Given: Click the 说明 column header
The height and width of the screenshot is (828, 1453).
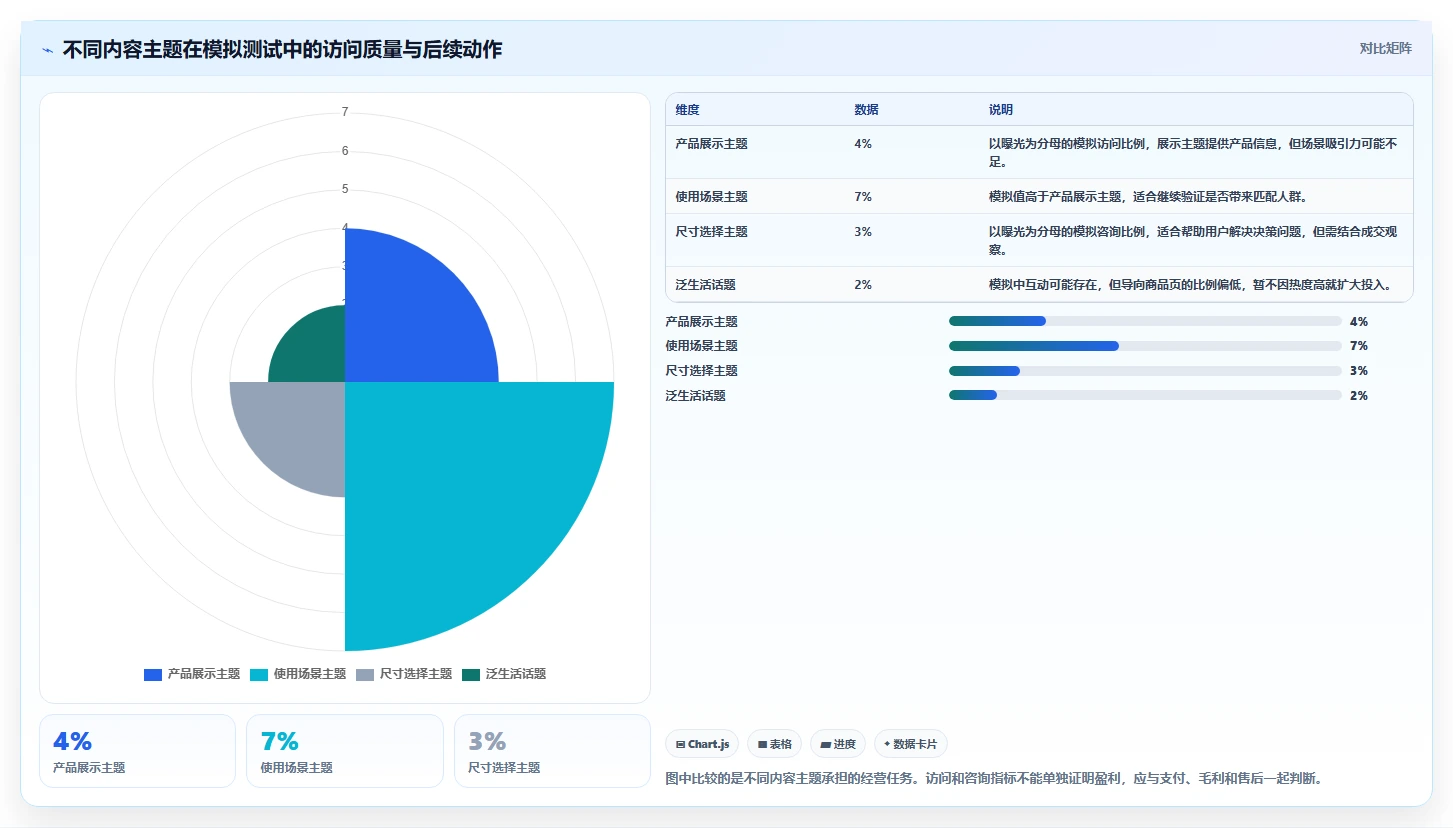Looking at the screenshot, I should tap(1001, 110).
